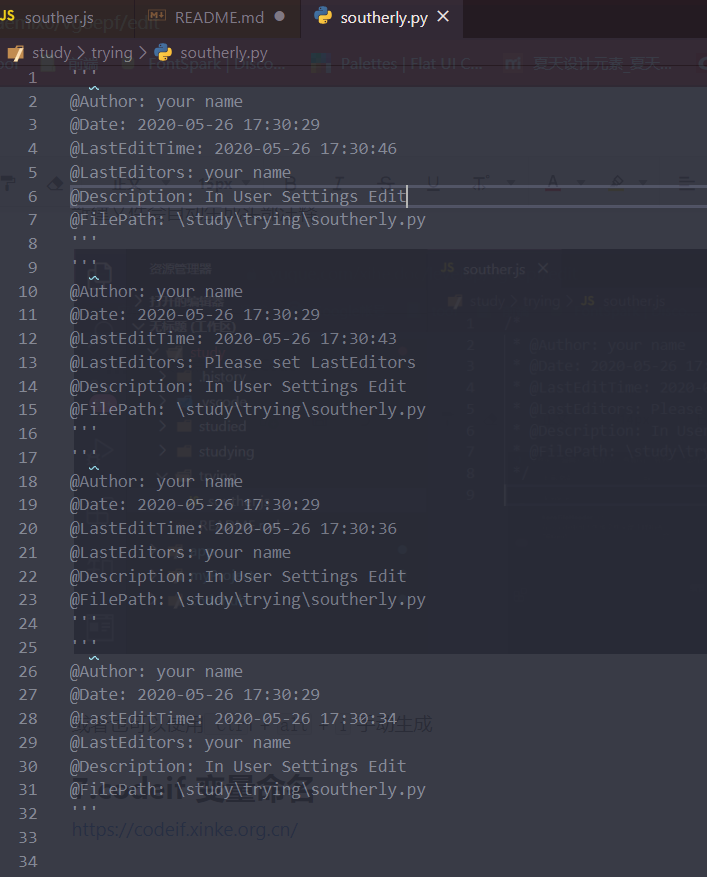Close the southerly.py tab with its X

point(443,17)
